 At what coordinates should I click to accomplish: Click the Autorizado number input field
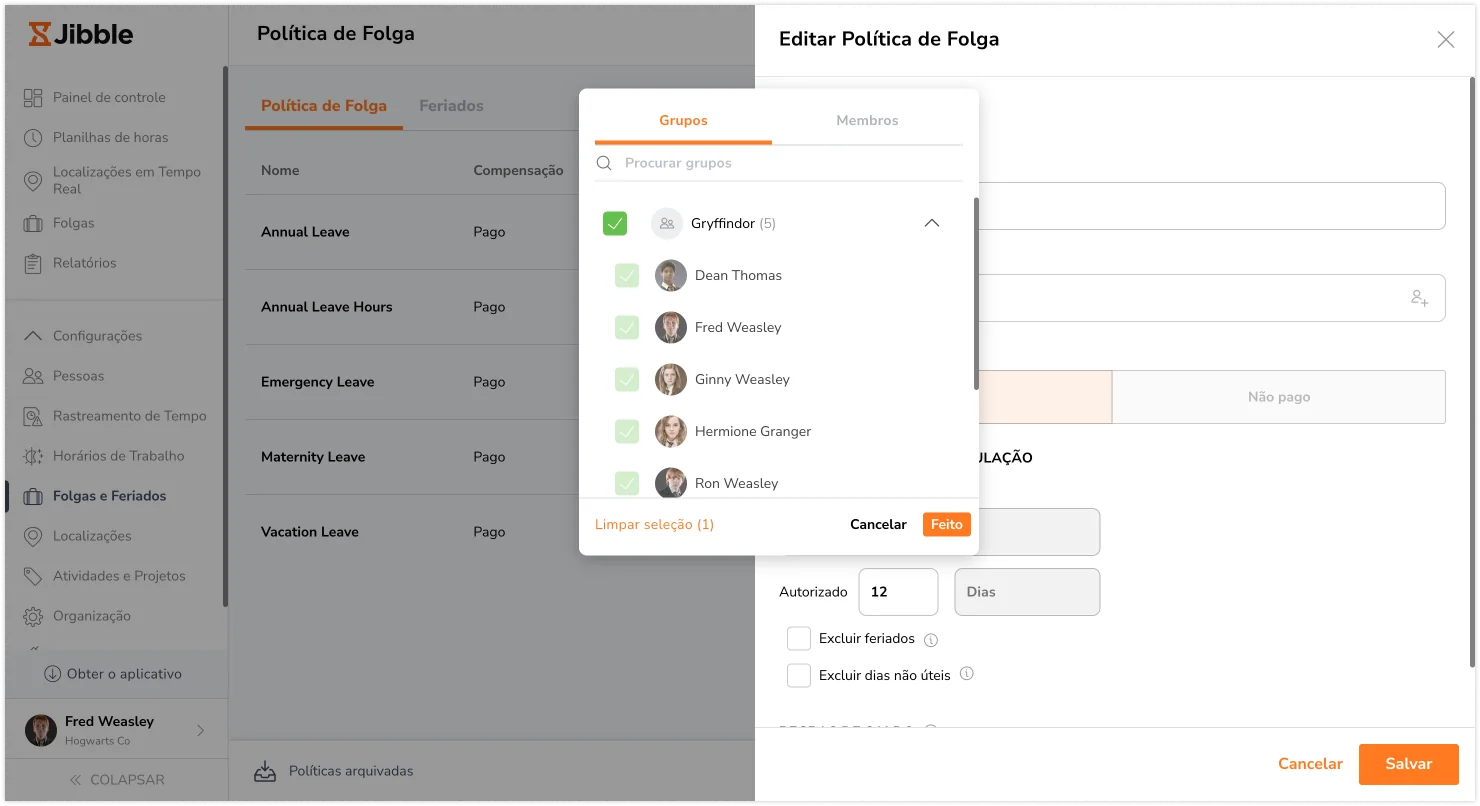[x=897, y=592]
